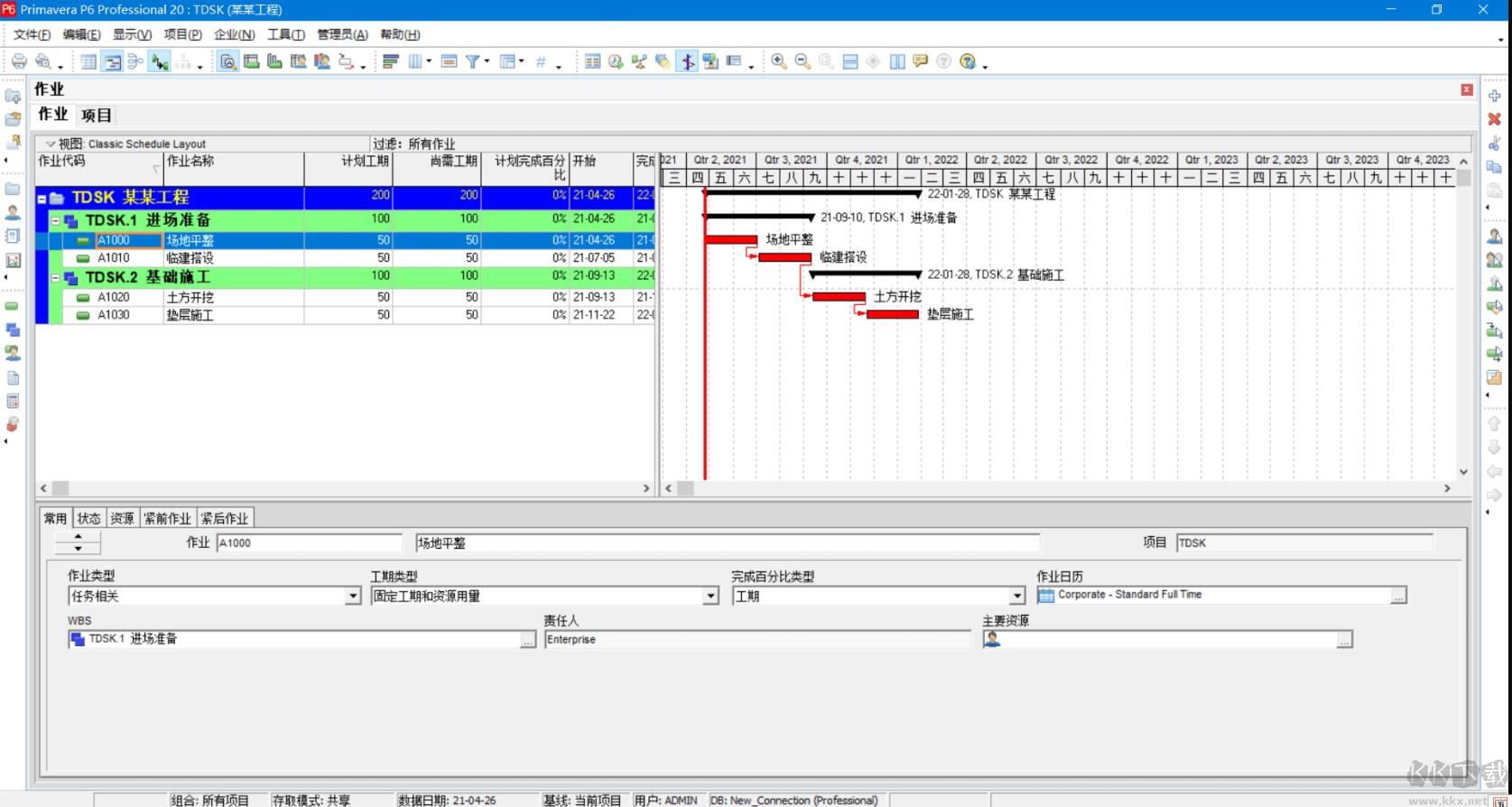The width and height of the screenshot is (1512, 807).
Task: Open the 作业类型 dropdown showing 任务相关
Action: pos(353,596)
